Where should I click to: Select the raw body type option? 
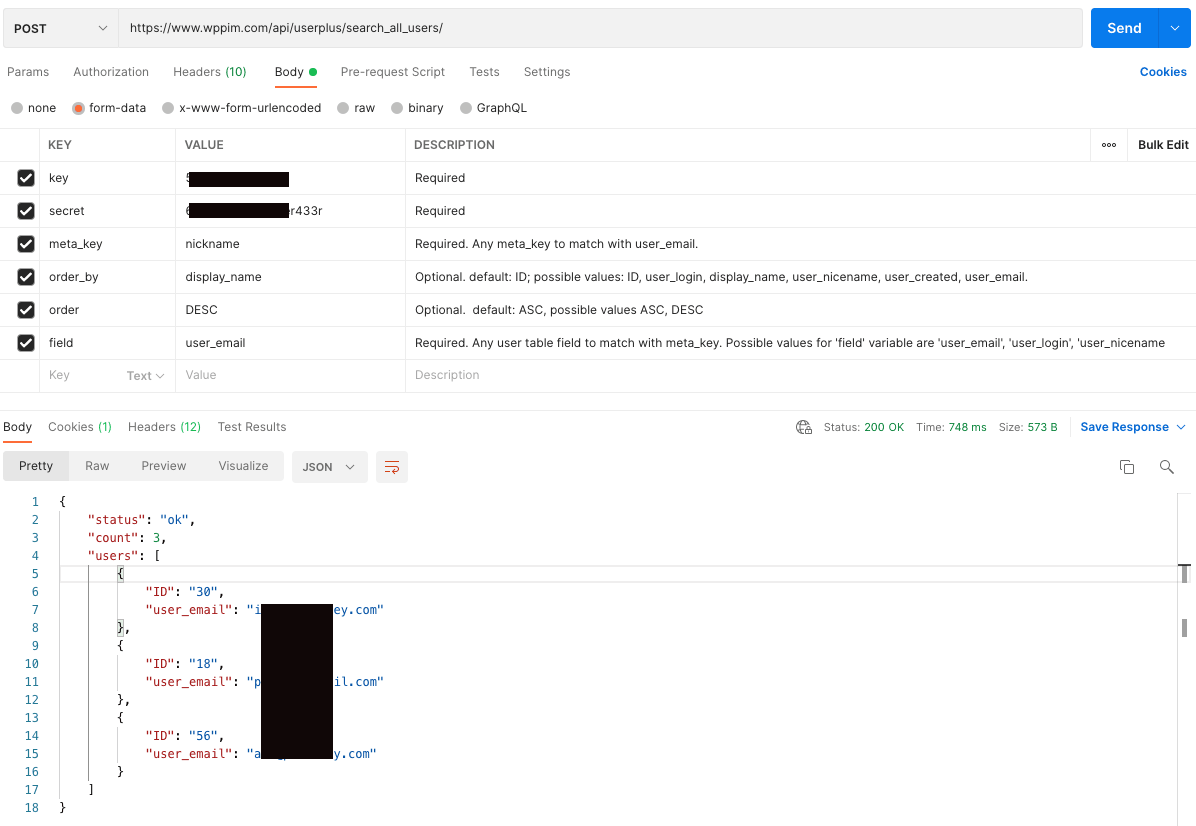[356, 108]
